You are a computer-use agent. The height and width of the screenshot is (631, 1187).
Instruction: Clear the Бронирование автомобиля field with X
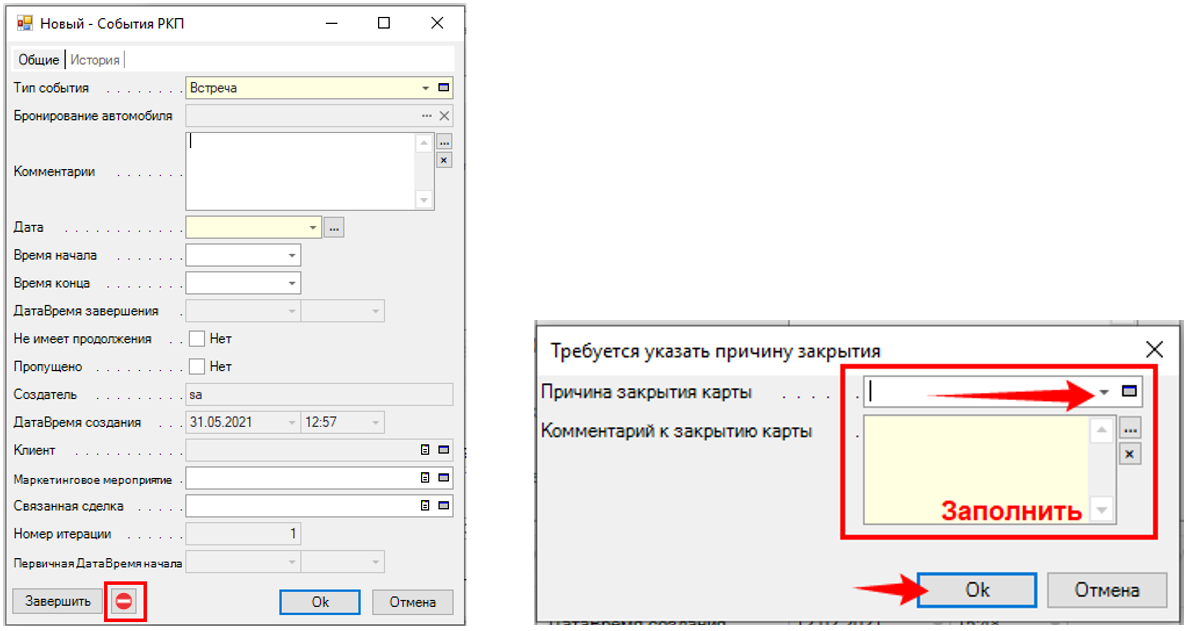tap(444, 116)
